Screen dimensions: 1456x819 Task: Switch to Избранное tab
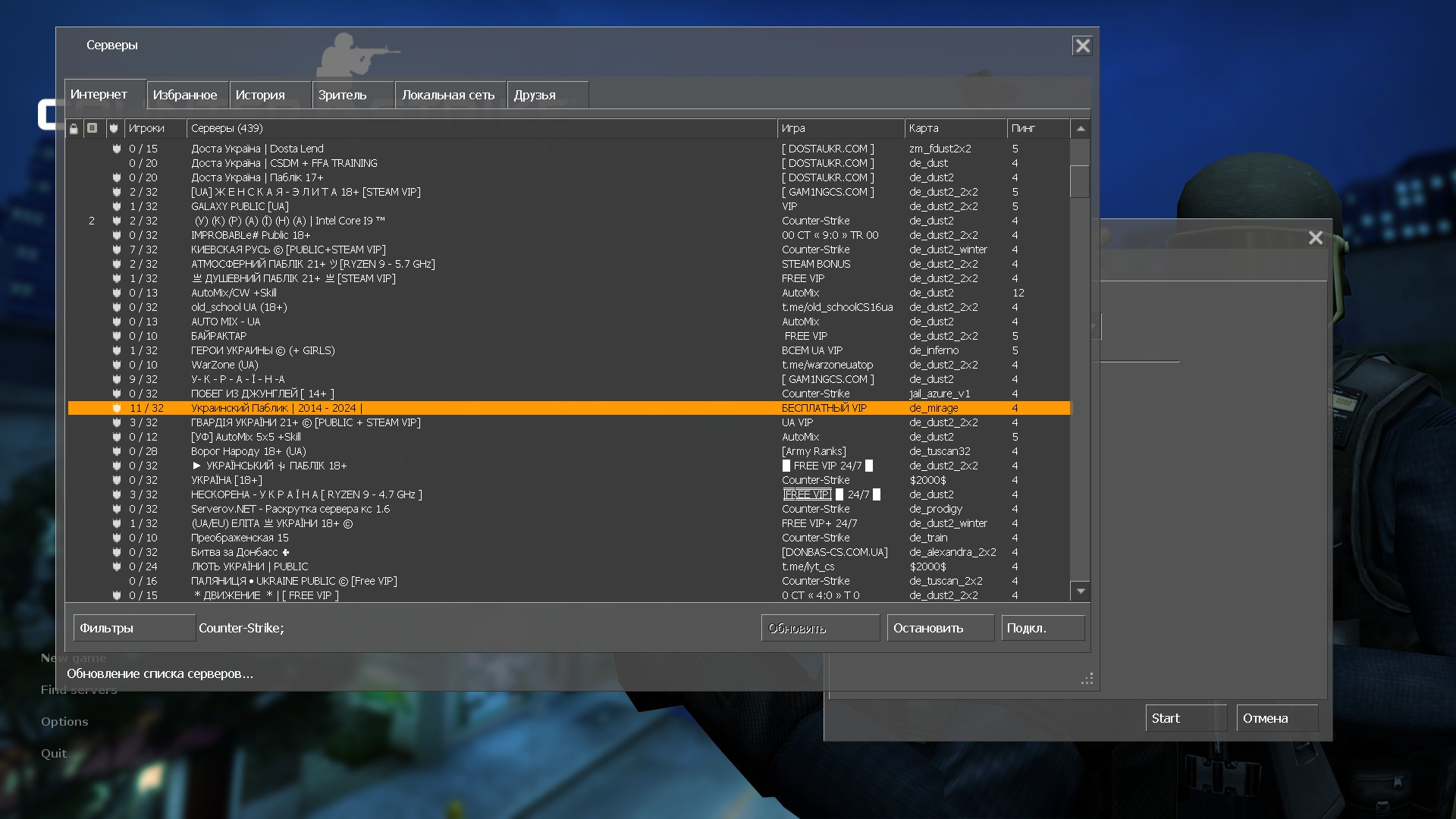pyautogui.click(x=185, y=95)
